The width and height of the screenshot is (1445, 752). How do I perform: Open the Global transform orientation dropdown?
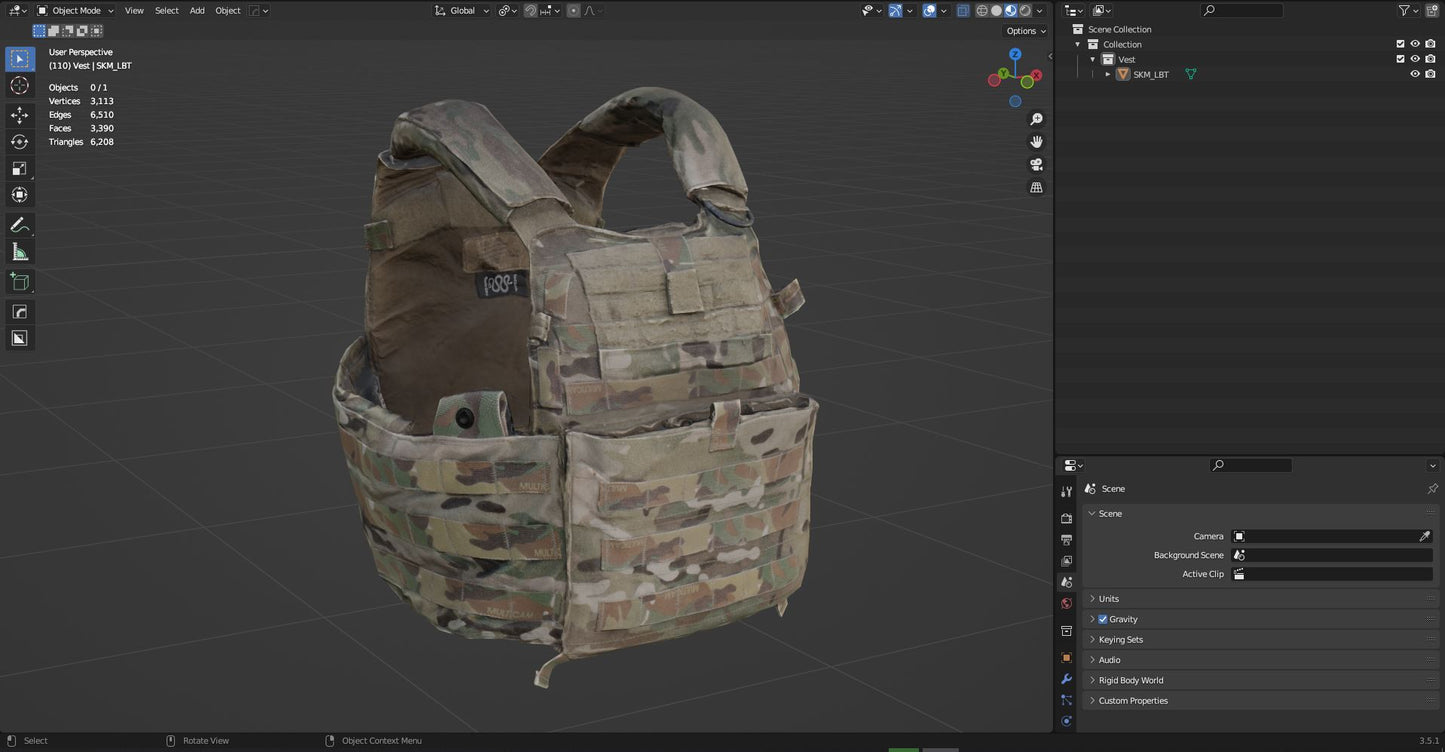(x=462, y=11)
